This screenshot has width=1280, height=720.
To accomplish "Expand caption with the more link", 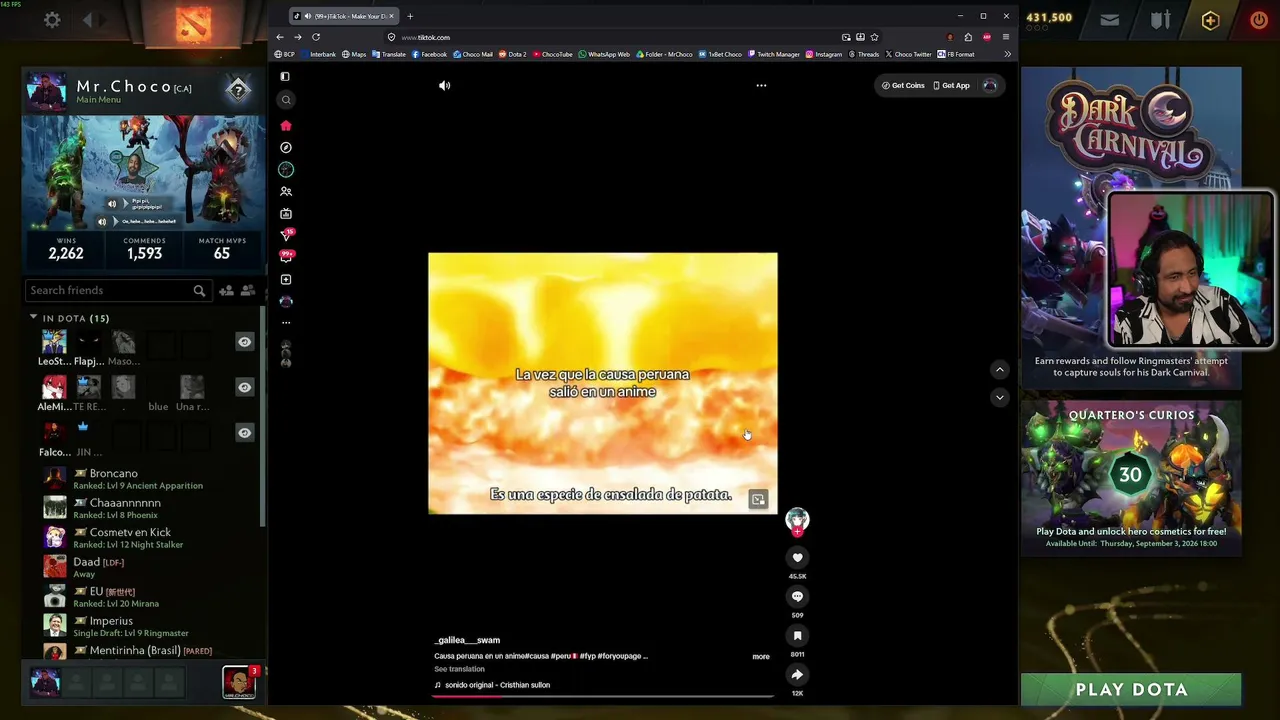I will coord(761,657).
